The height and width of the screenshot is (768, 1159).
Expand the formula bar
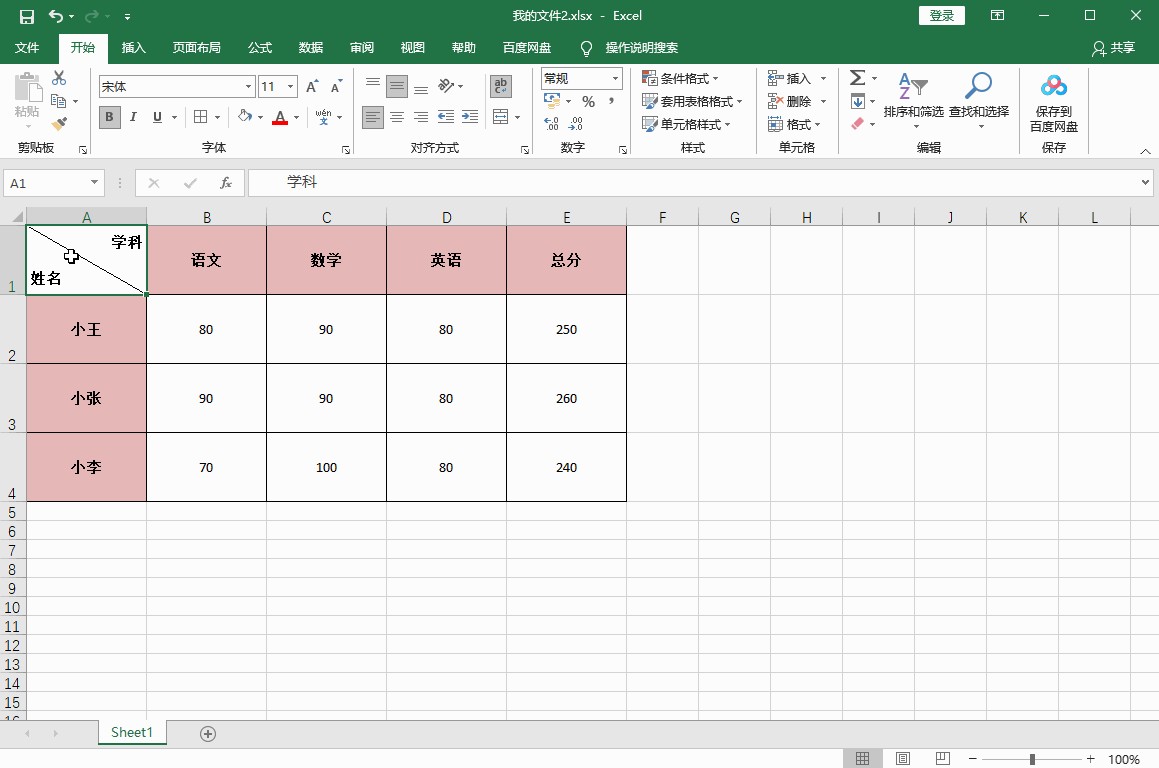pyautogui.click(x=1145, y=183)
